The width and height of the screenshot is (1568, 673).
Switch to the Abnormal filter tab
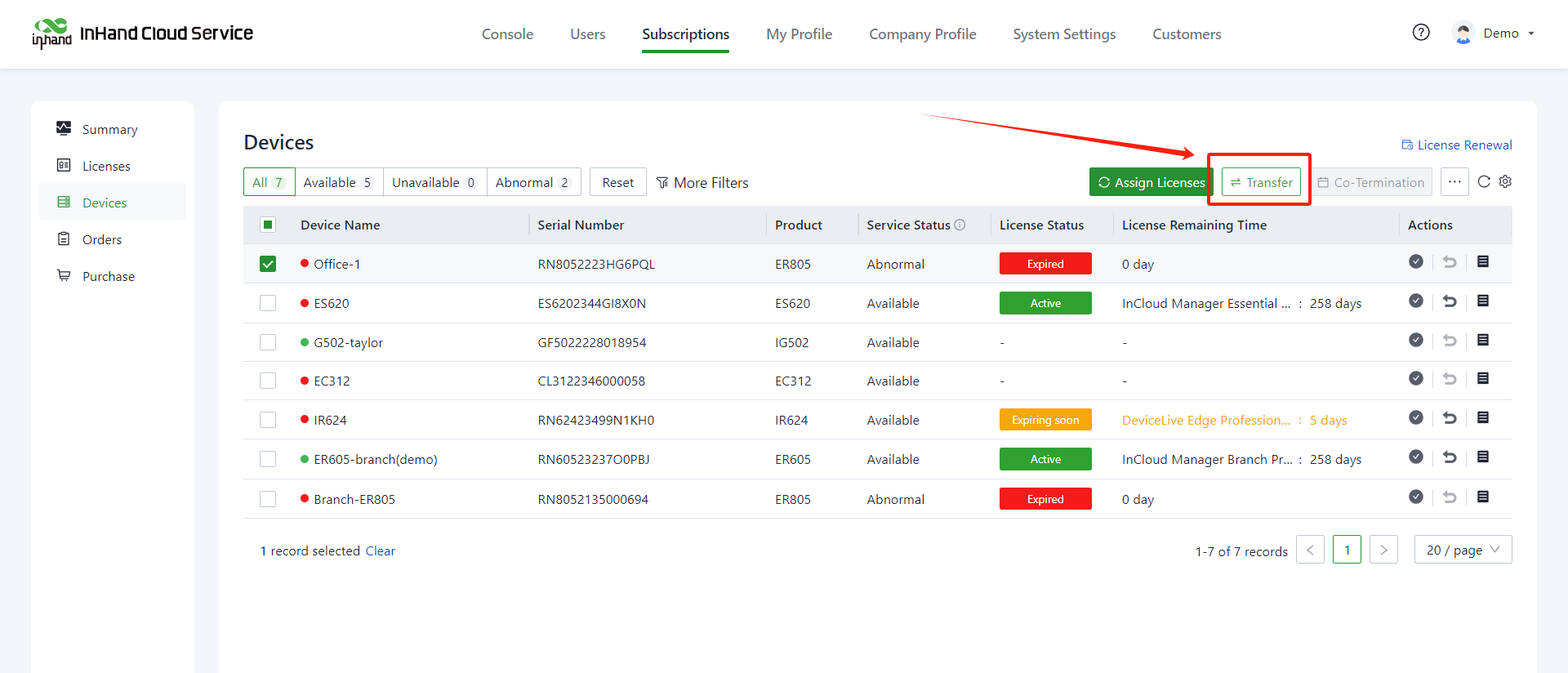coord(533,182)
